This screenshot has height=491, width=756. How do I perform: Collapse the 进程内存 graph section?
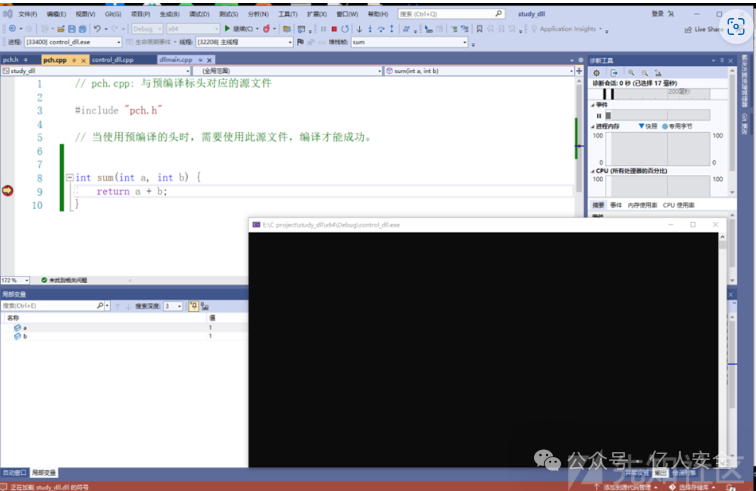point(593,127)
